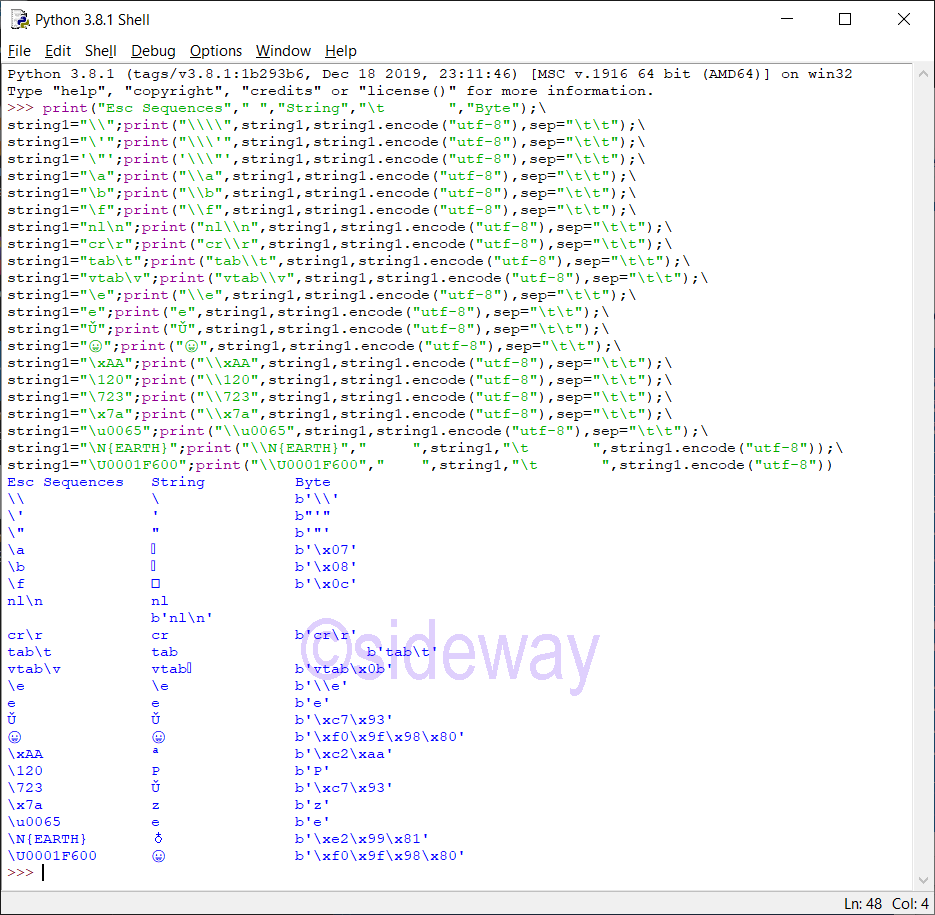Click the b'P' byte output
This screenshot has width=935, height=915.
(x=312, y=771)
